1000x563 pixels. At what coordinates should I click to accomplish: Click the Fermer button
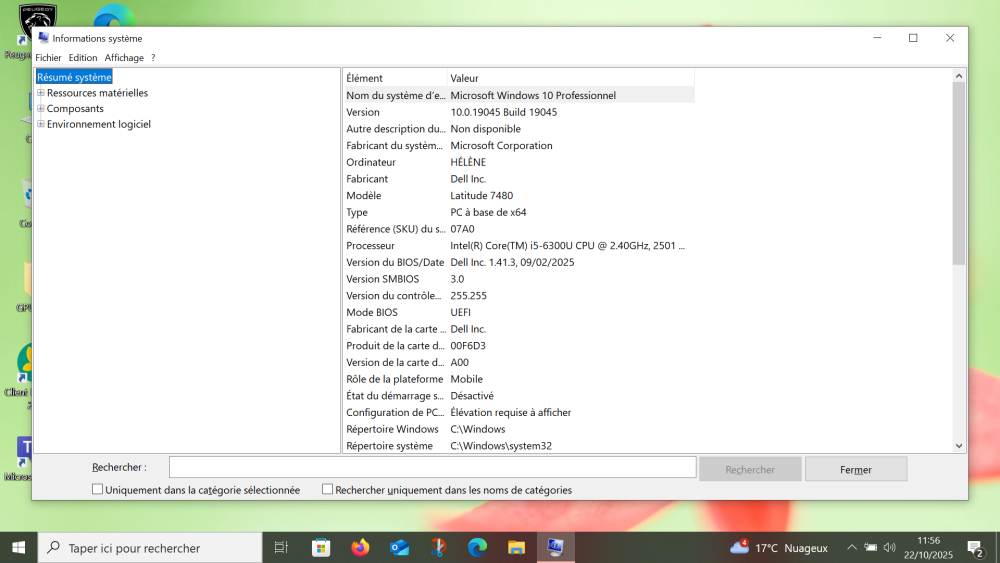(x=855, y=469)
